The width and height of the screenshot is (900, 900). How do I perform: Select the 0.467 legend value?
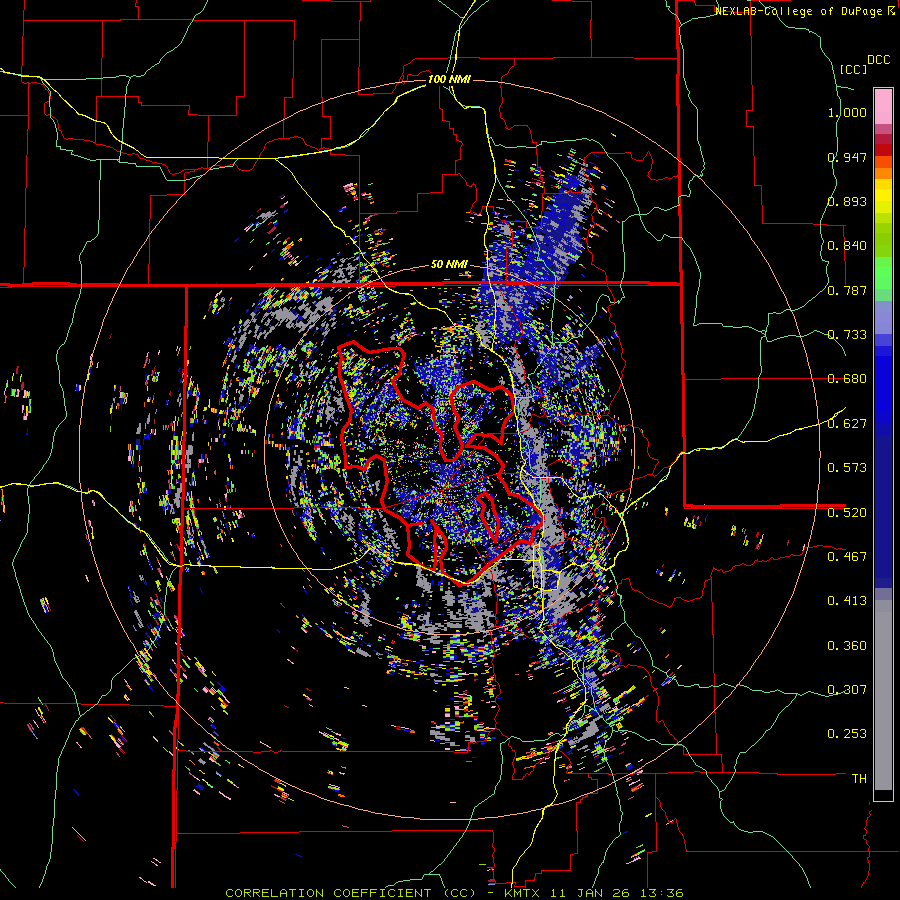847,556
